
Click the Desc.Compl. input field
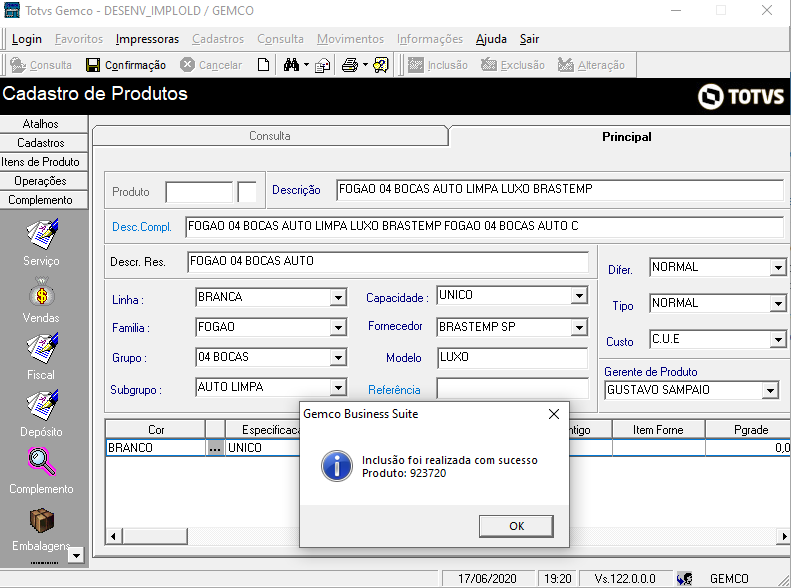click(484, 226)
